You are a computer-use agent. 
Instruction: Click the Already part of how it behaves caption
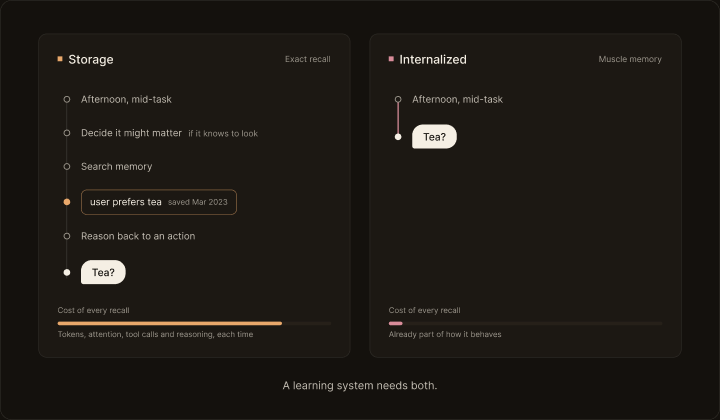(x=445, y=335)
